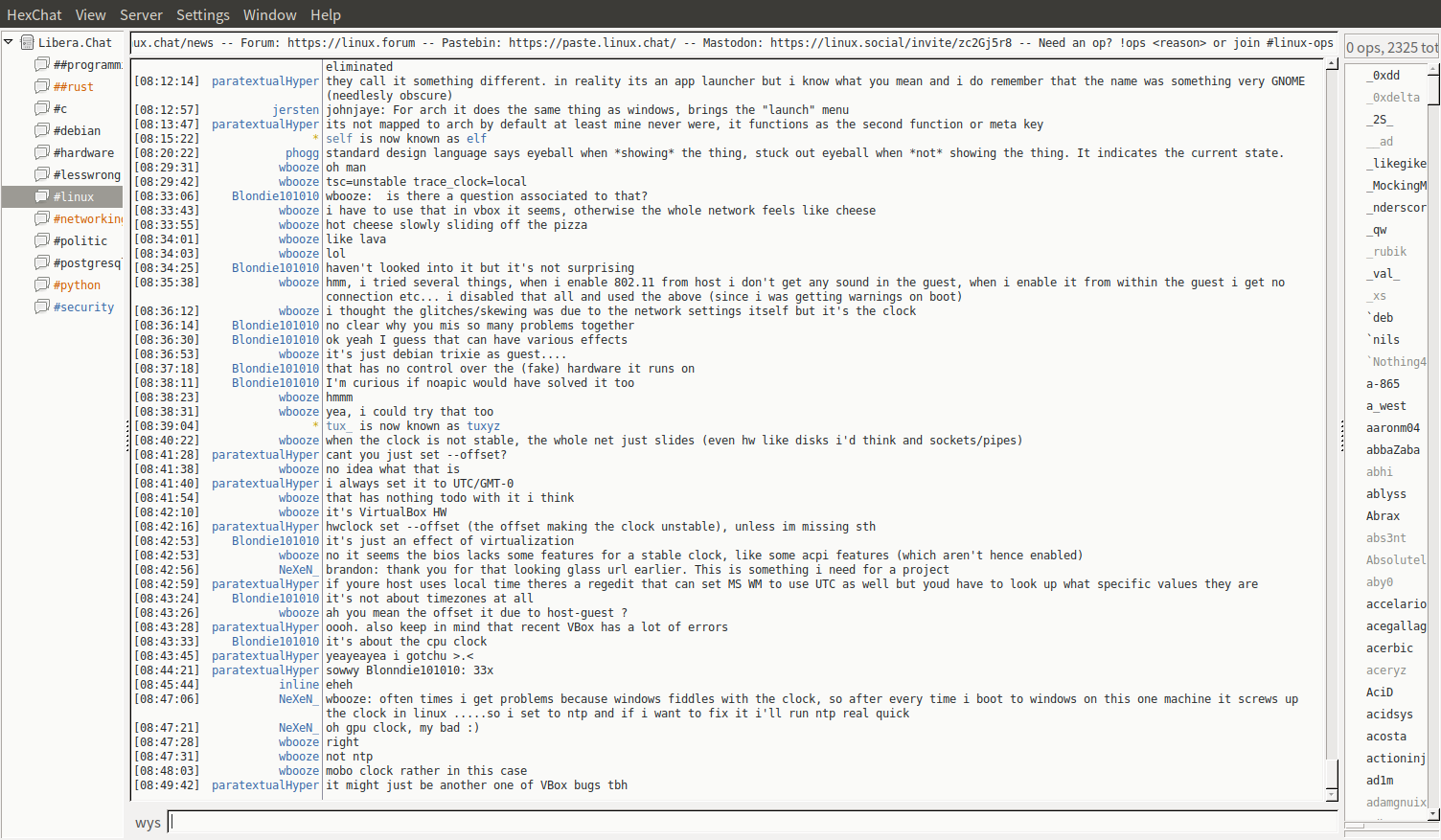Select user acidsys in user list

pos(1390,714)
